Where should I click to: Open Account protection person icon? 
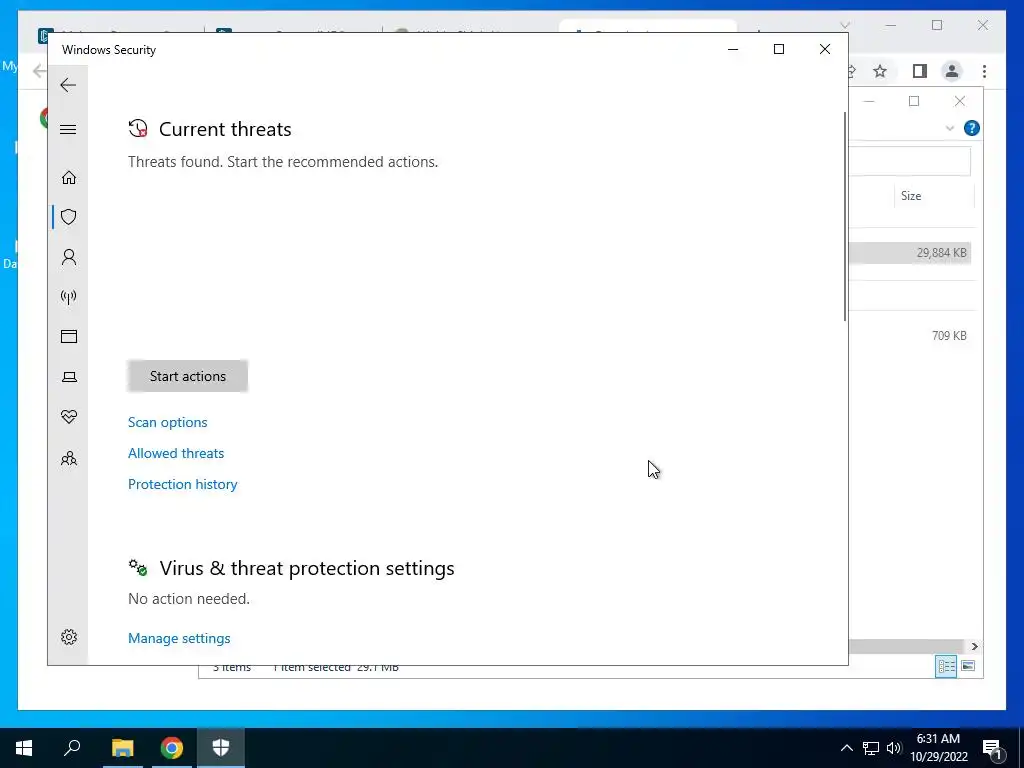(69, 257)
